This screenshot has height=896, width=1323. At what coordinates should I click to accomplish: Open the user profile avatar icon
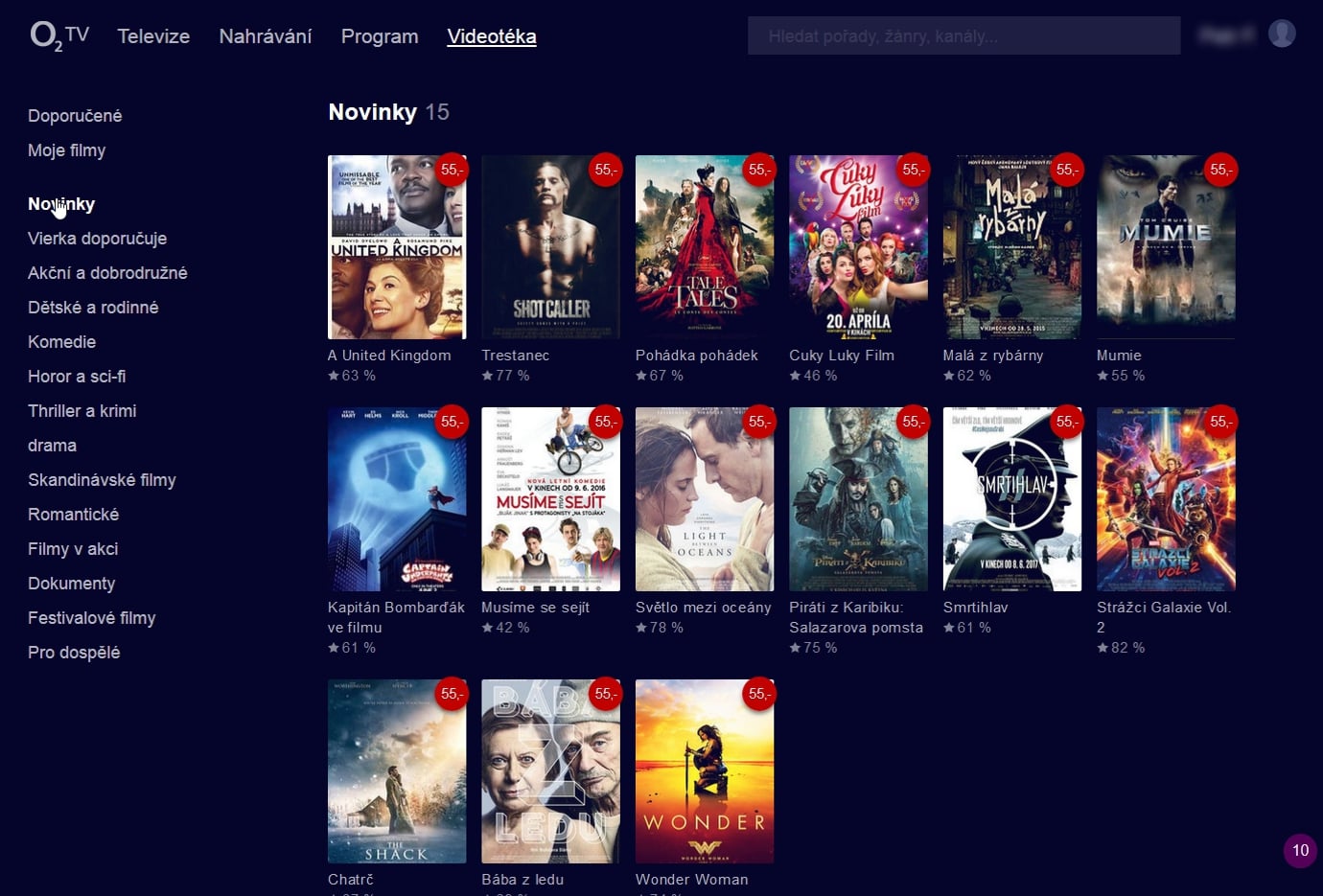click(x=1282, y=34)
